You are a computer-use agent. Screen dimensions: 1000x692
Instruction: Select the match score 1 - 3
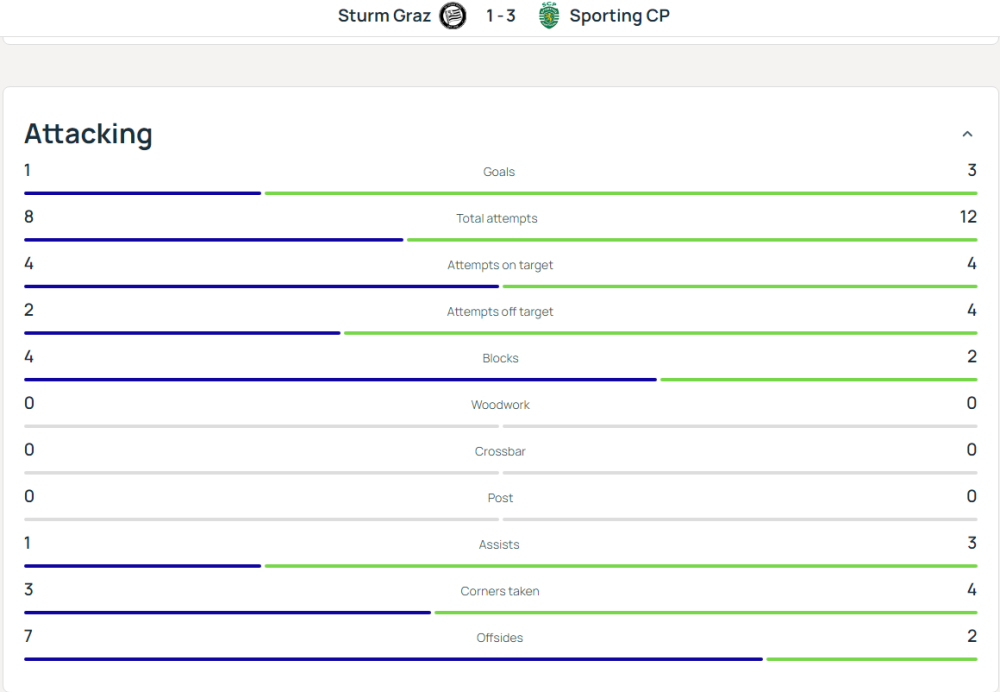coord(500,16)
